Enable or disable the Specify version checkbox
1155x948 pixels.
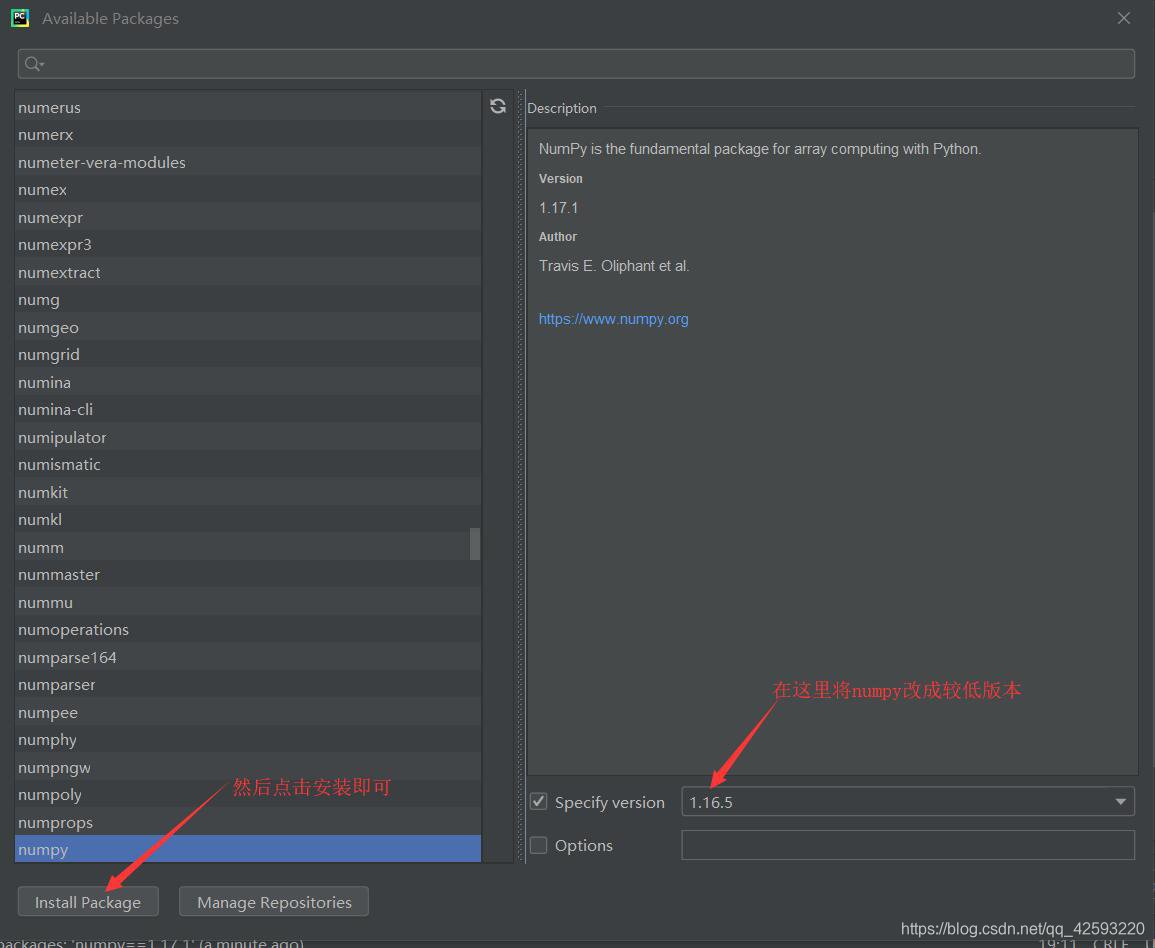pos(538,801)
